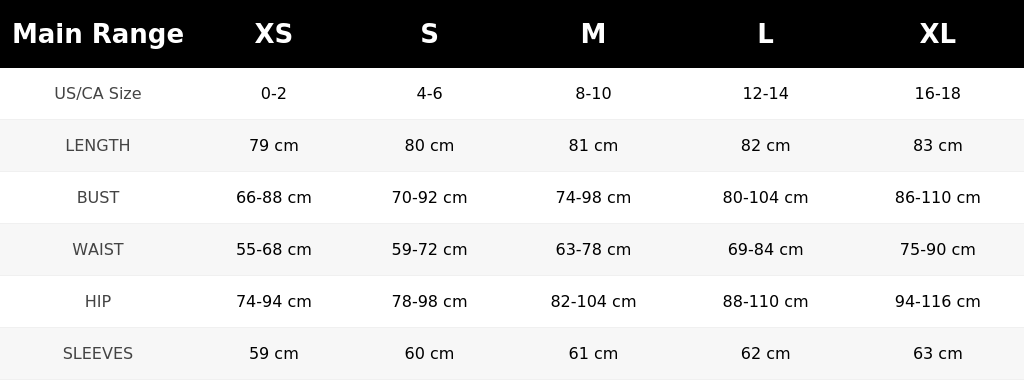
Task: Click the BUST row label
Action: [x=98, y=197]
